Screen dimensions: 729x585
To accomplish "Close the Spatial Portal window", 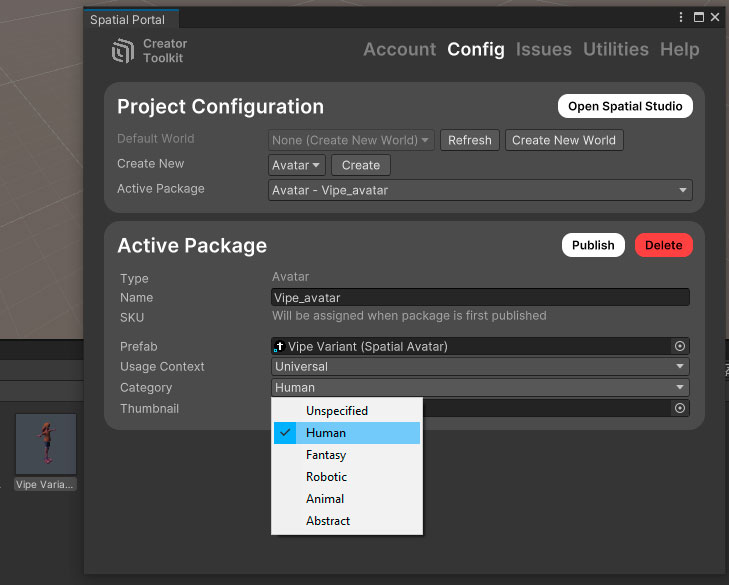I will 715,17.
